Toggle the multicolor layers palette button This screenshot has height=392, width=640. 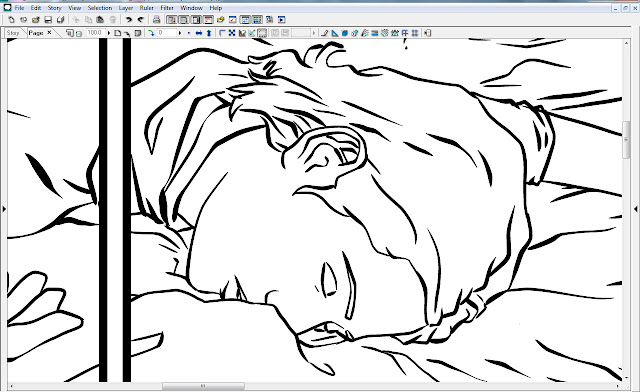point(257,20)
